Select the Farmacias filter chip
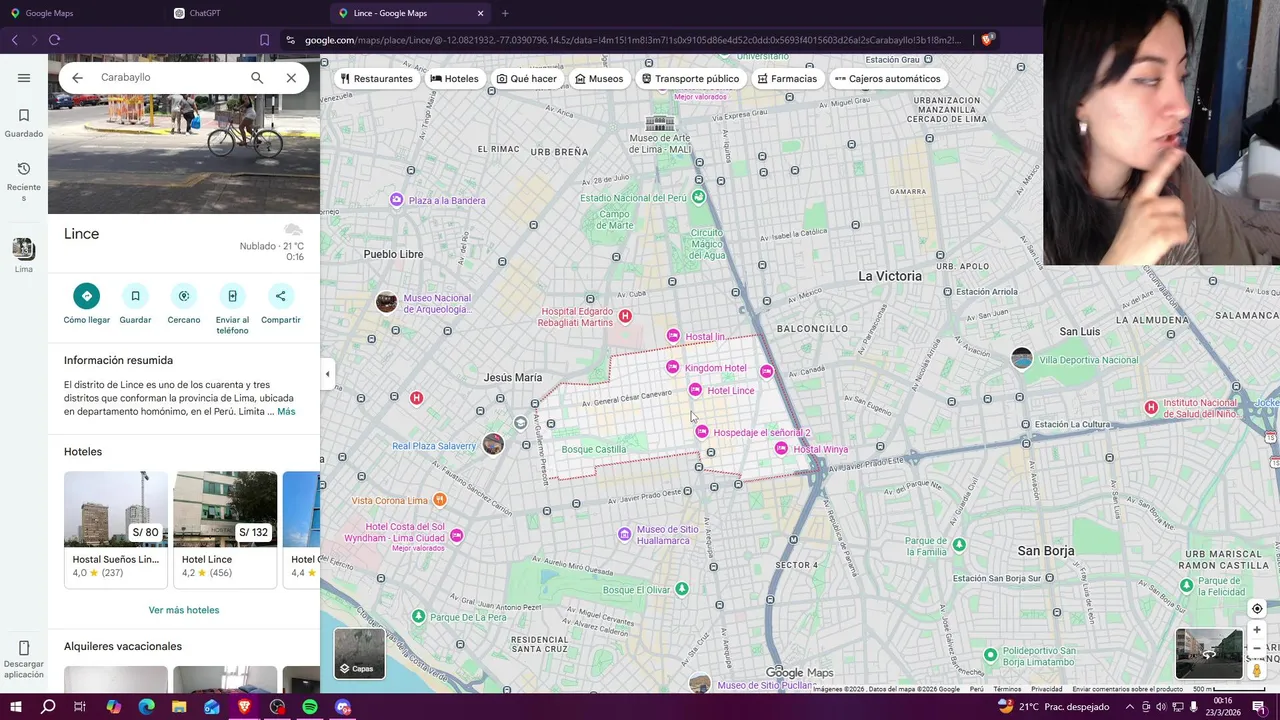 (787, 79)
